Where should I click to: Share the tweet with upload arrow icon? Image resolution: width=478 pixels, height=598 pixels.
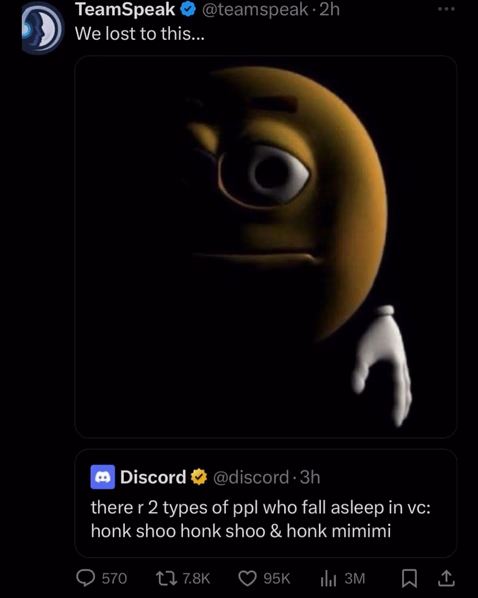tap(446, 578)
